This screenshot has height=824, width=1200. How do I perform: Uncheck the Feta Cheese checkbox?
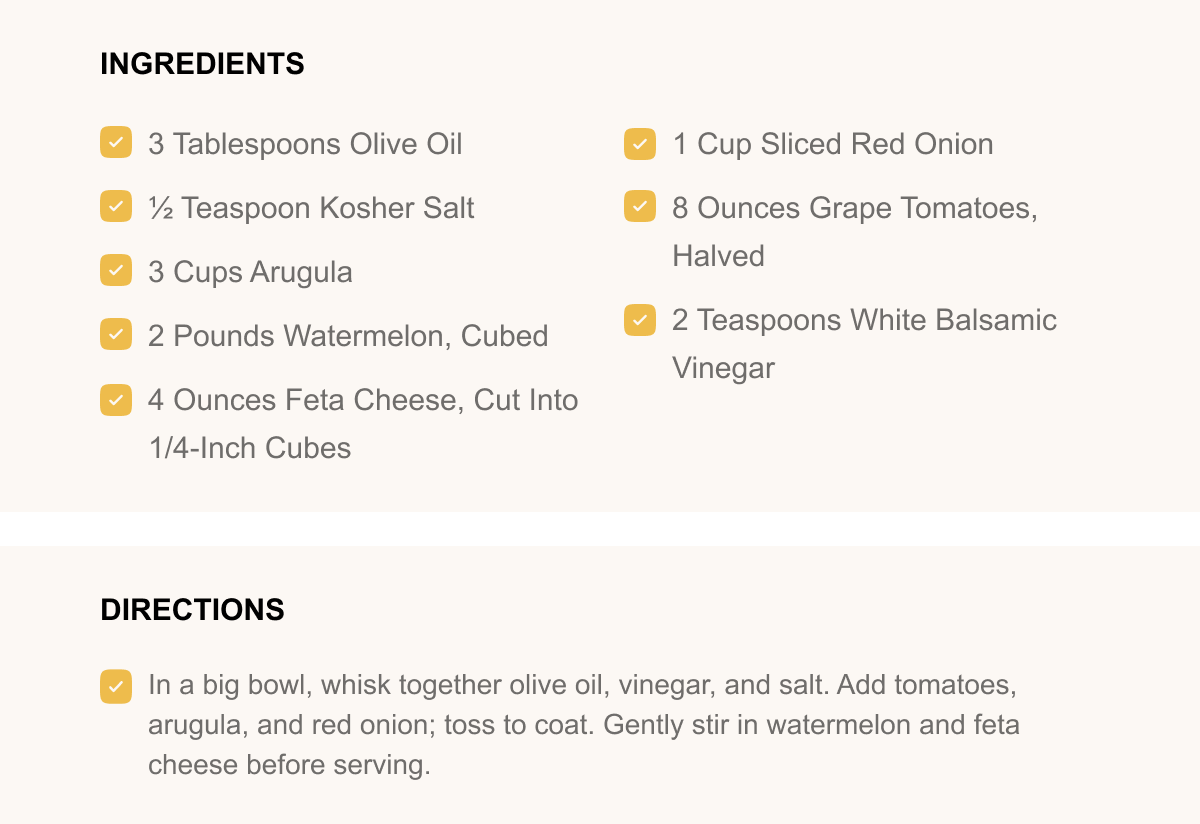pos(116,399)
